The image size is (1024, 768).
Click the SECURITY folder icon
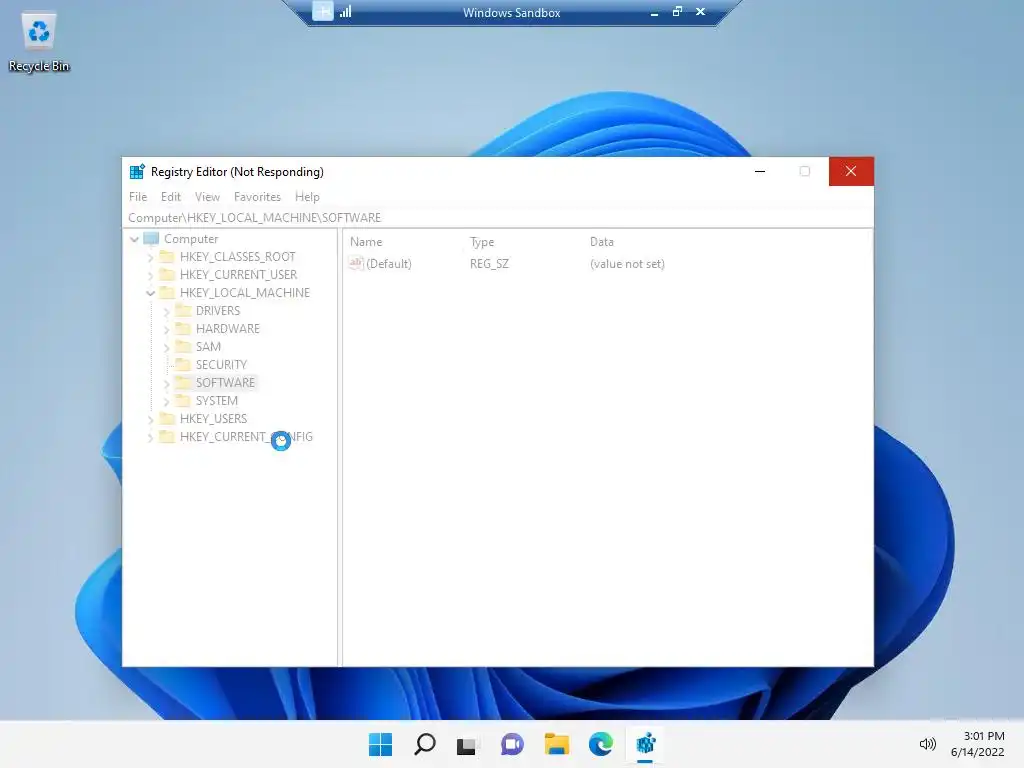click(184, 364)
